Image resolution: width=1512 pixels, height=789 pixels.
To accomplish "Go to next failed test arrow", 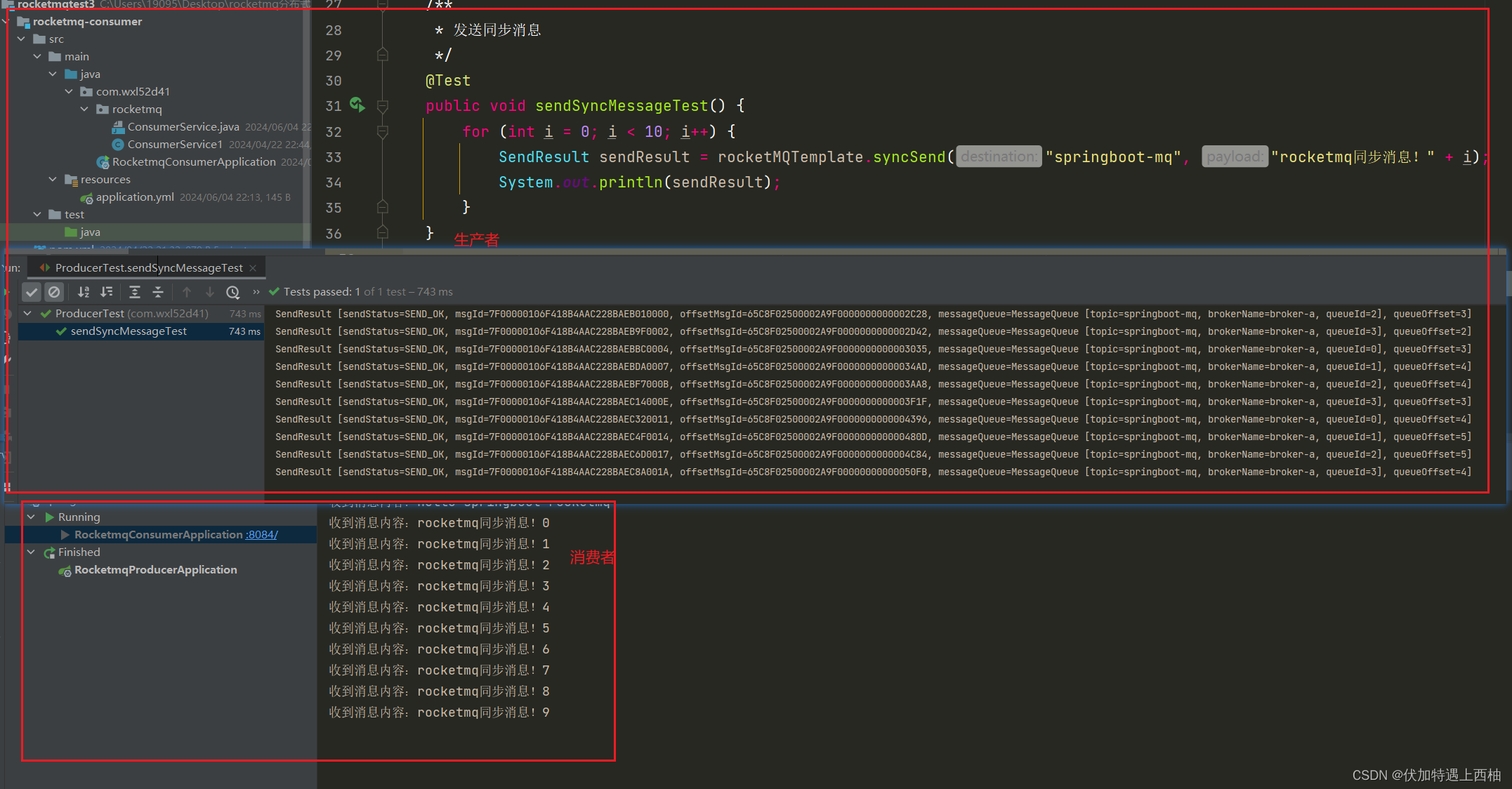I will [209, 292].
